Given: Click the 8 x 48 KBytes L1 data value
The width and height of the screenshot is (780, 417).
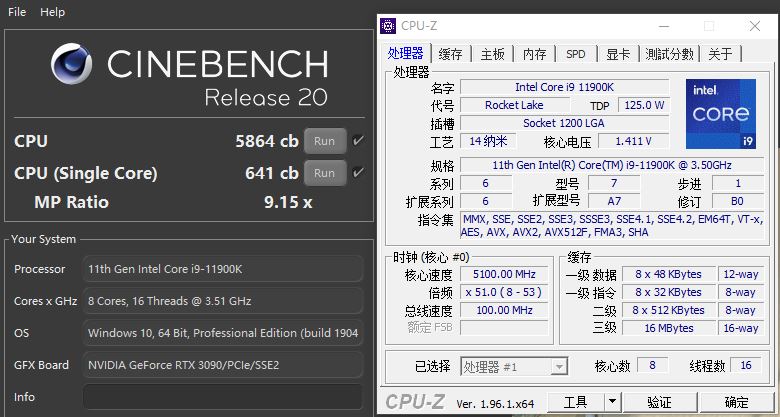Looking at the screenshot, I should click(668, 274).
